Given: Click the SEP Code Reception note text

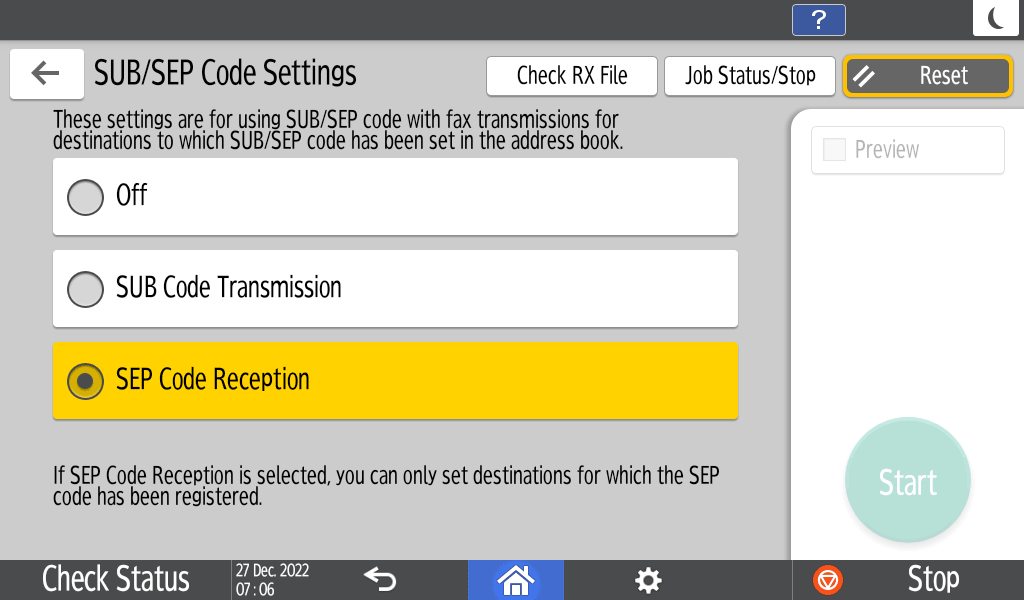Looking at the screenshot, I should [385, 485].
